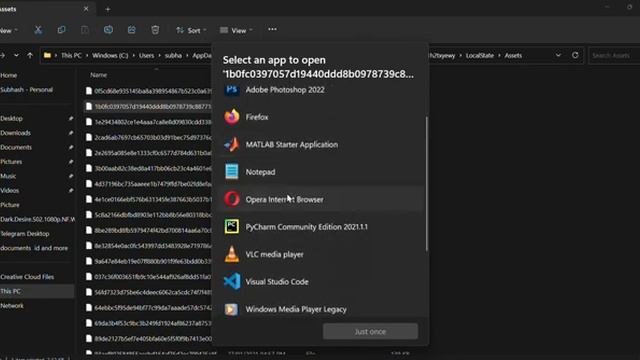Viewport: 640px width, 360px height.
Task: Select Opera Internet Browser
Action: point(320,199)
